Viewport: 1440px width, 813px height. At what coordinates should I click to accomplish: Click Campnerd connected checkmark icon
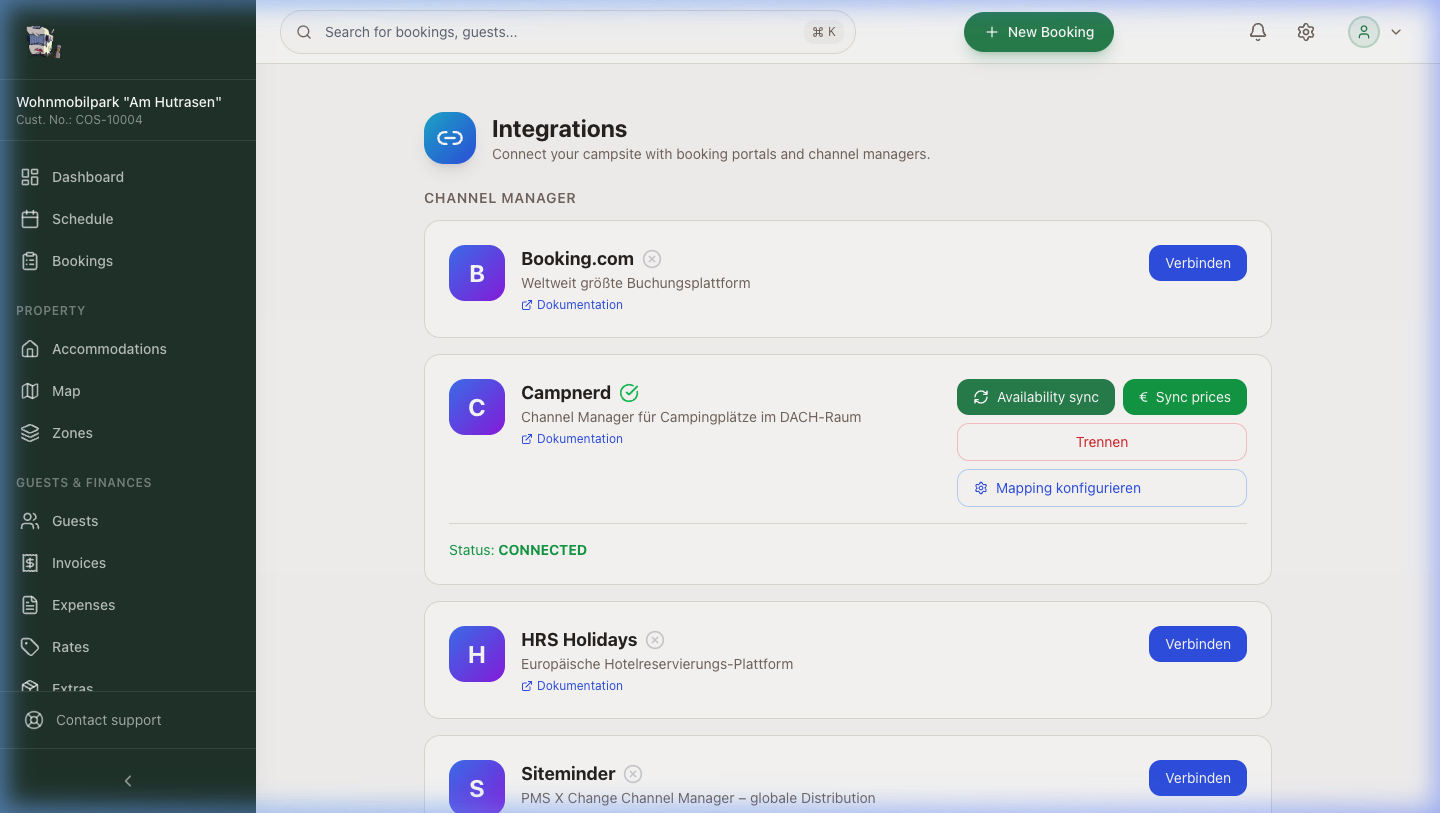(x=629, y=393)
